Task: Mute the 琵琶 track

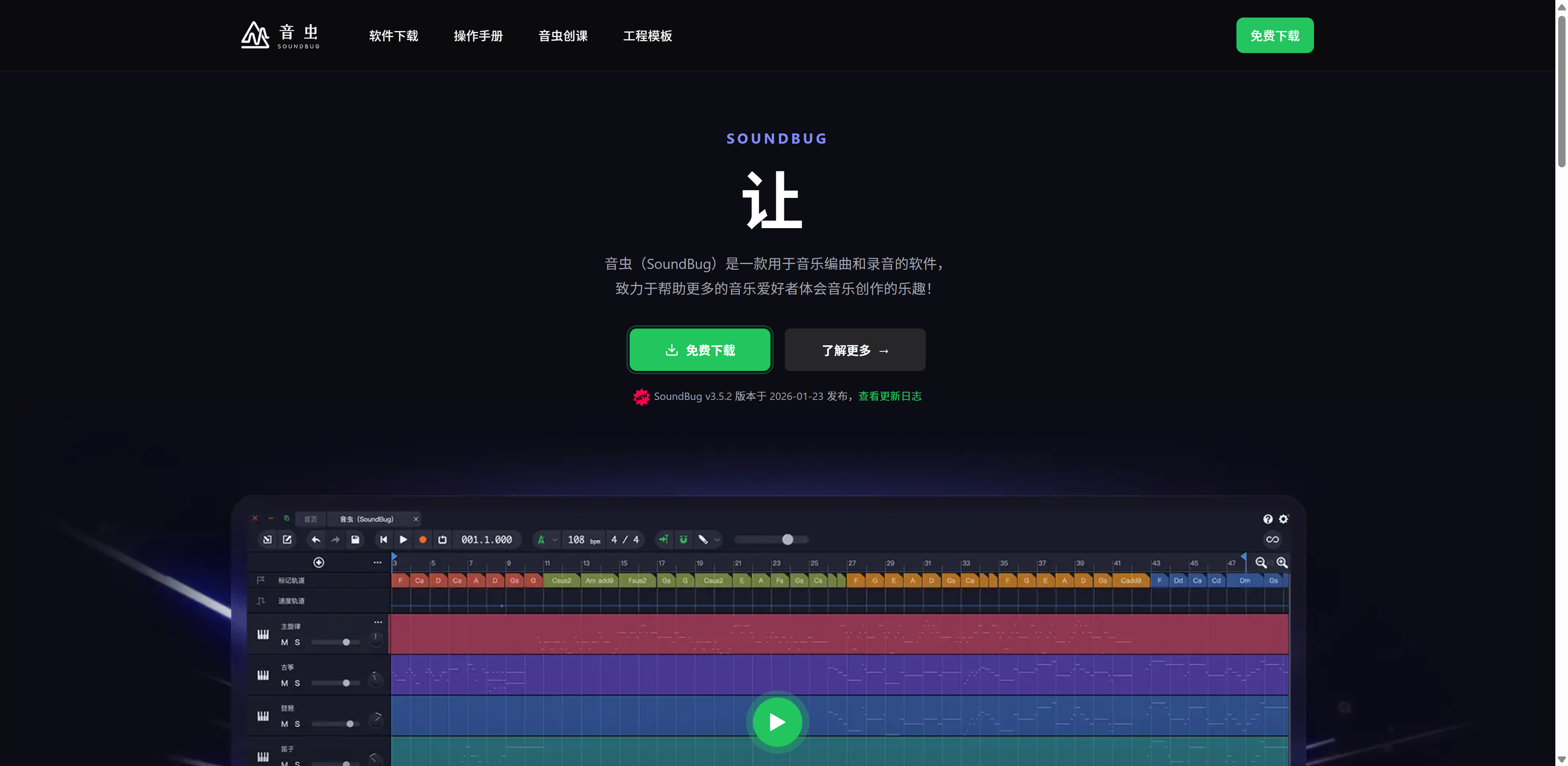Action: [284, 724]
